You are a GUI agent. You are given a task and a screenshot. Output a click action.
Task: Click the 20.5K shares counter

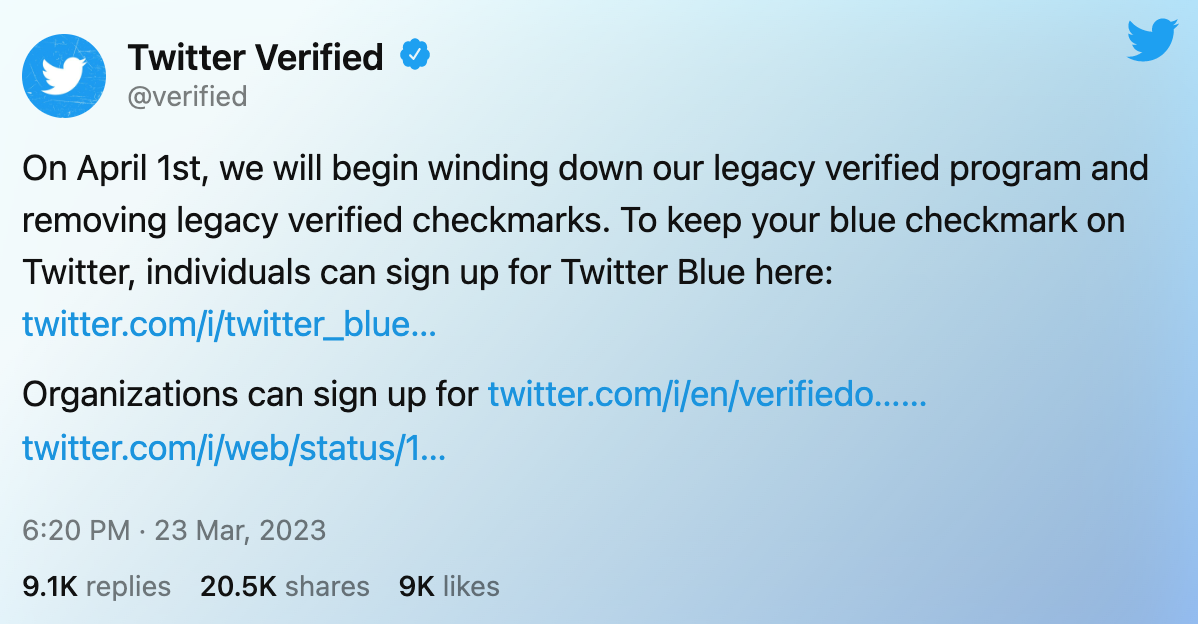pyautogui.click(x=240, y=587)
